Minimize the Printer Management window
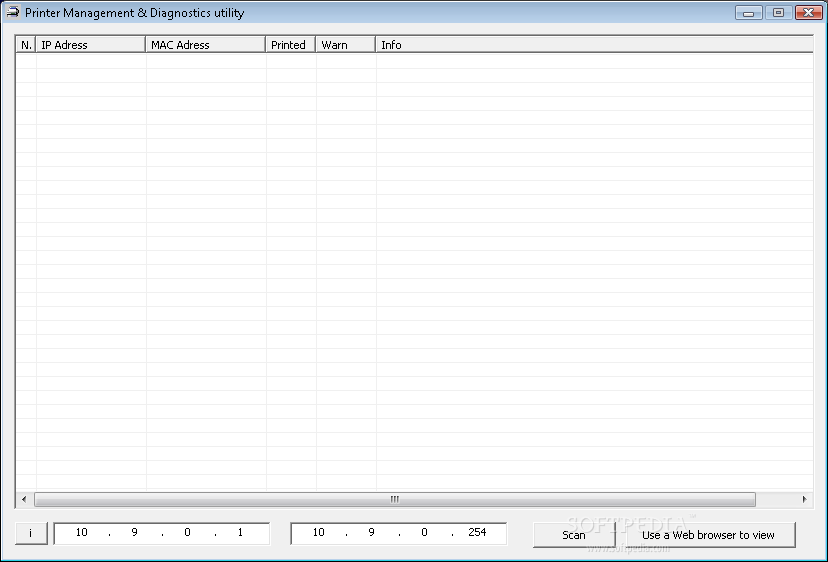Screen dimensions: 828x562 748,12
